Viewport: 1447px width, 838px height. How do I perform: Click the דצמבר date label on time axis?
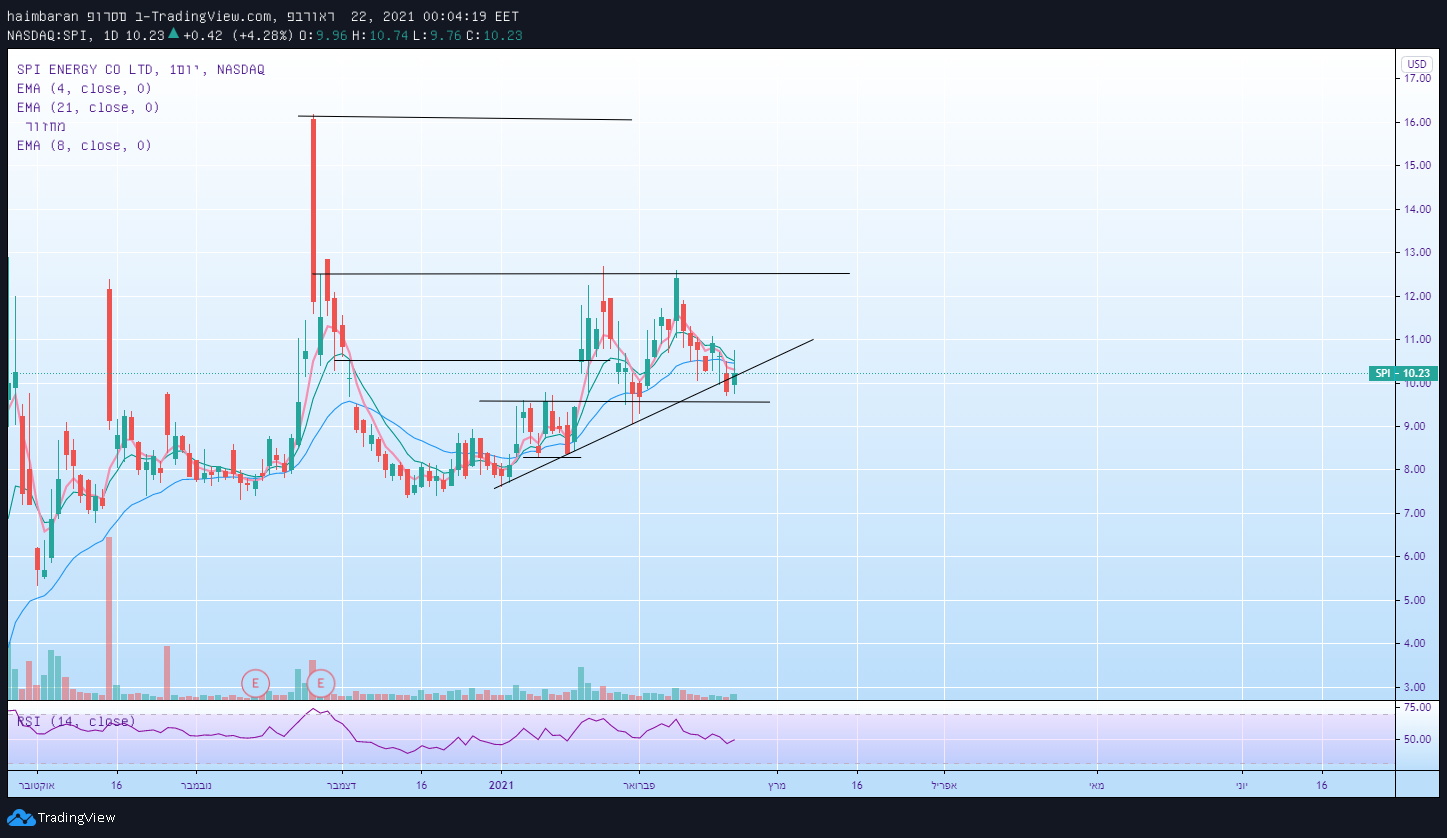click(341, 785)
